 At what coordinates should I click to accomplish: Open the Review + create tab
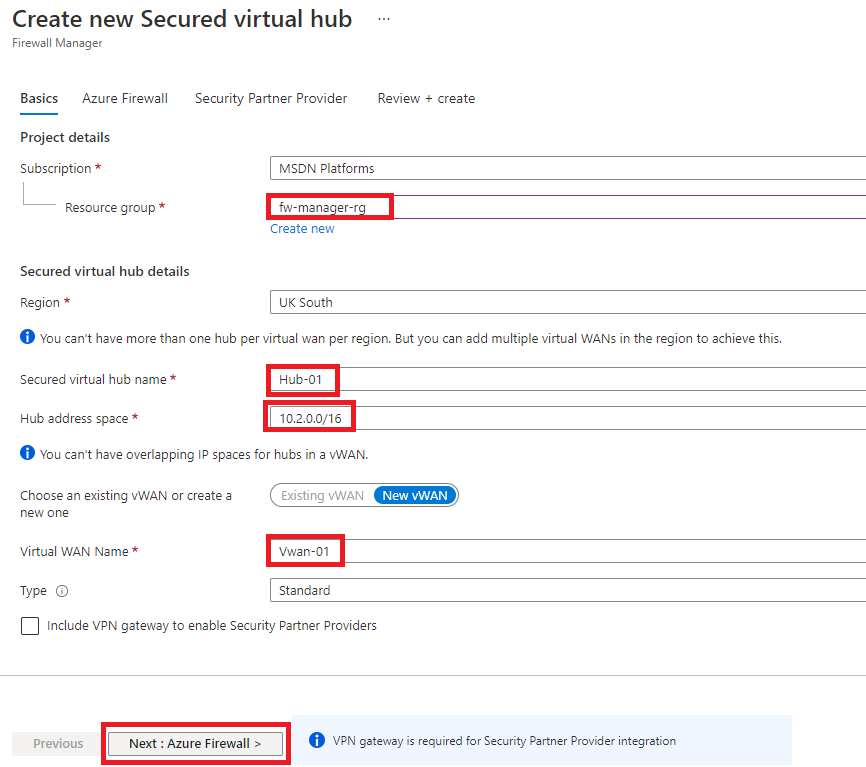426,98
